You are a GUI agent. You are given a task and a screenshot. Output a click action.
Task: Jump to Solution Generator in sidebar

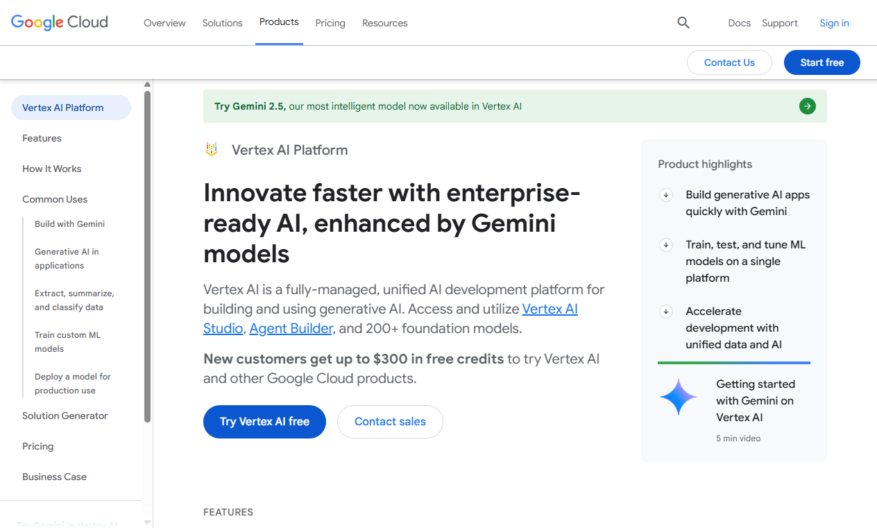click(65, 416)
